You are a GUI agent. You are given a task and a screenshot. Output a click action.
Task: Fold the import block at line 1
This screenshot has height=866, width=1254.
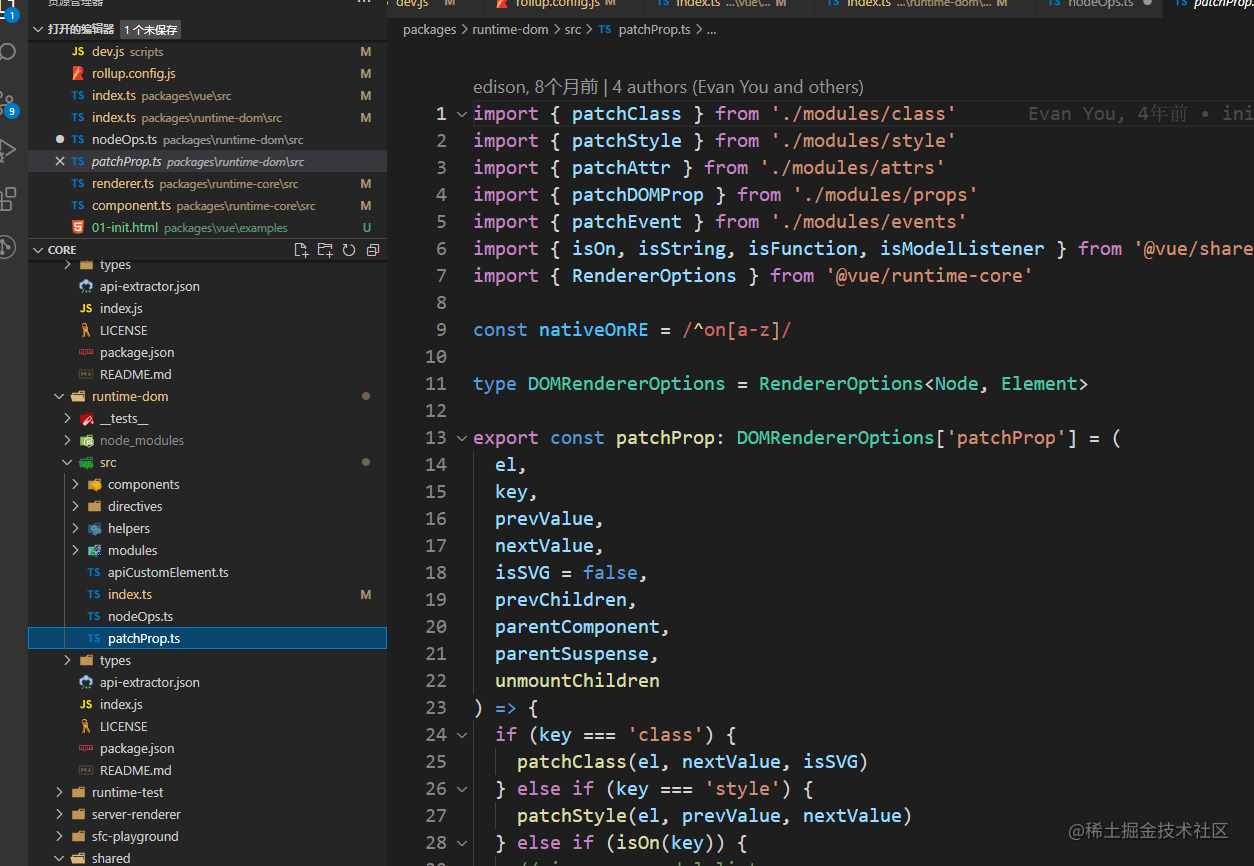coord(462,114)
